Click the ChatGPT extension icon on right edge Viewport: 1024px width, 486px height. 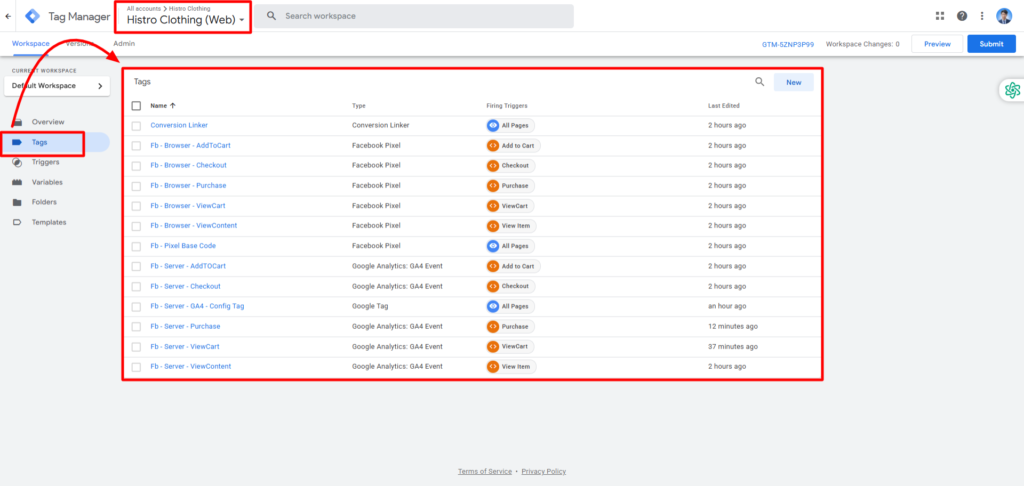(1012, 90)
